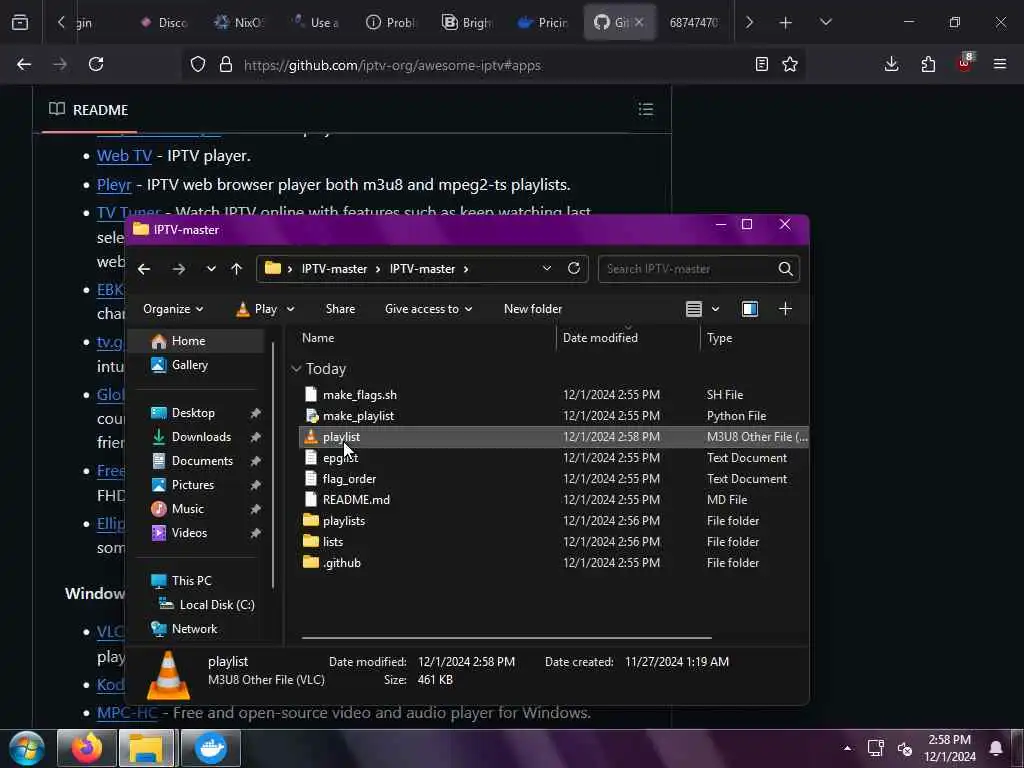Screen dimensions: 1024x768
Task: Open Docker Desktop from taskbar
Action: [x=210, y=748]
